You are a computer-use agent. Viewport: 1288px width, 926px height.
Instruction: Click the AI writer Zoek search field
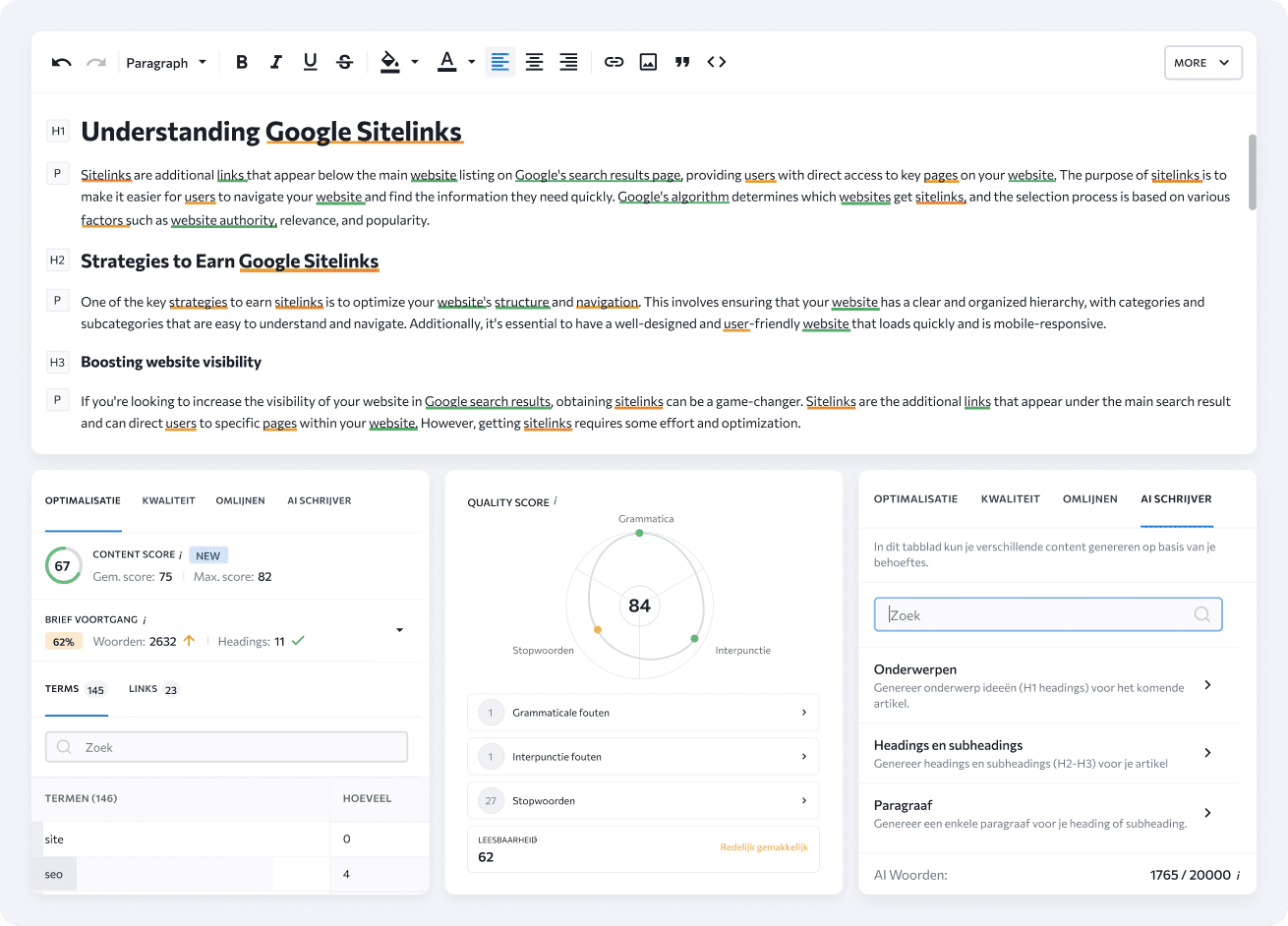(x=1048, y=614)
